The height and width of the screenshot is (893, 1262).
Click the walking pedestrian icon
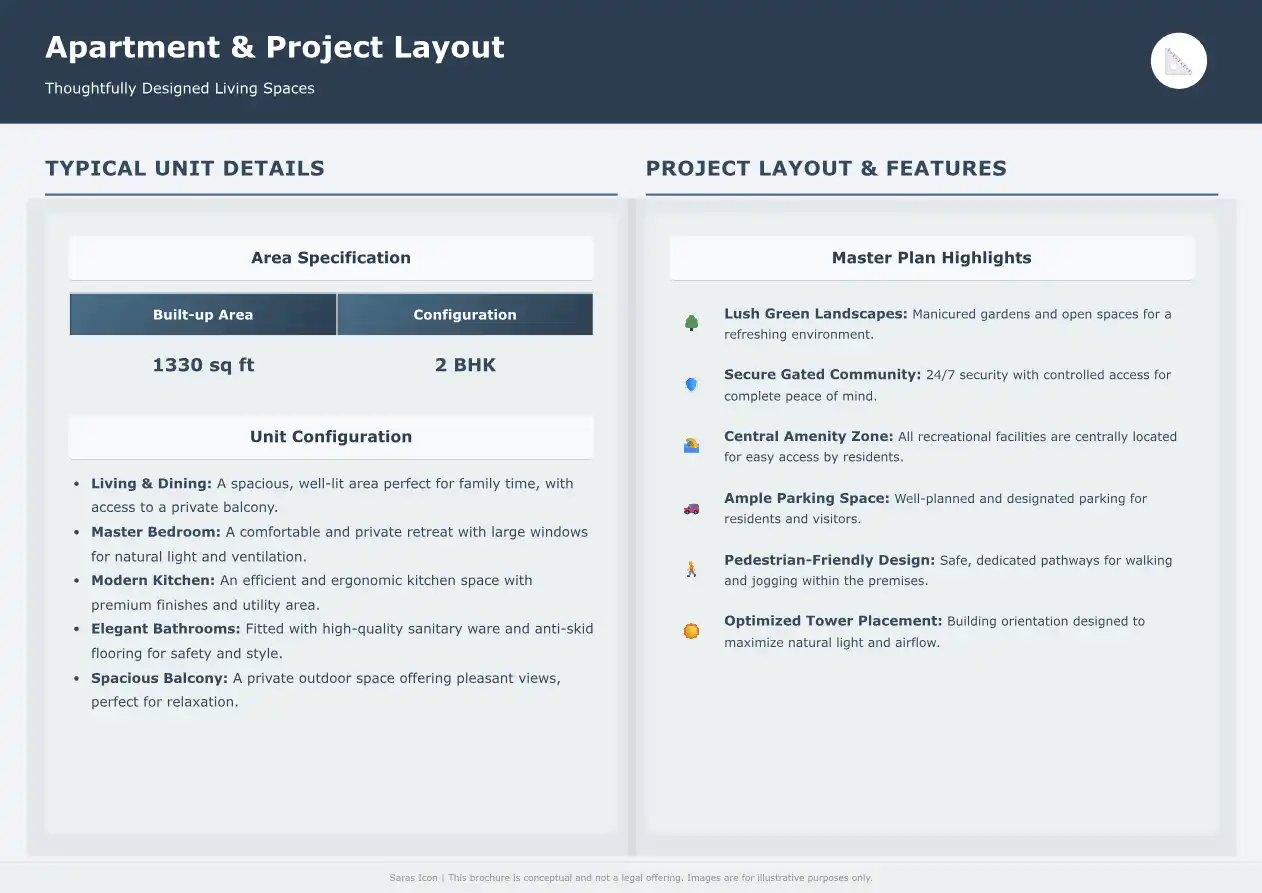point(691,570)
